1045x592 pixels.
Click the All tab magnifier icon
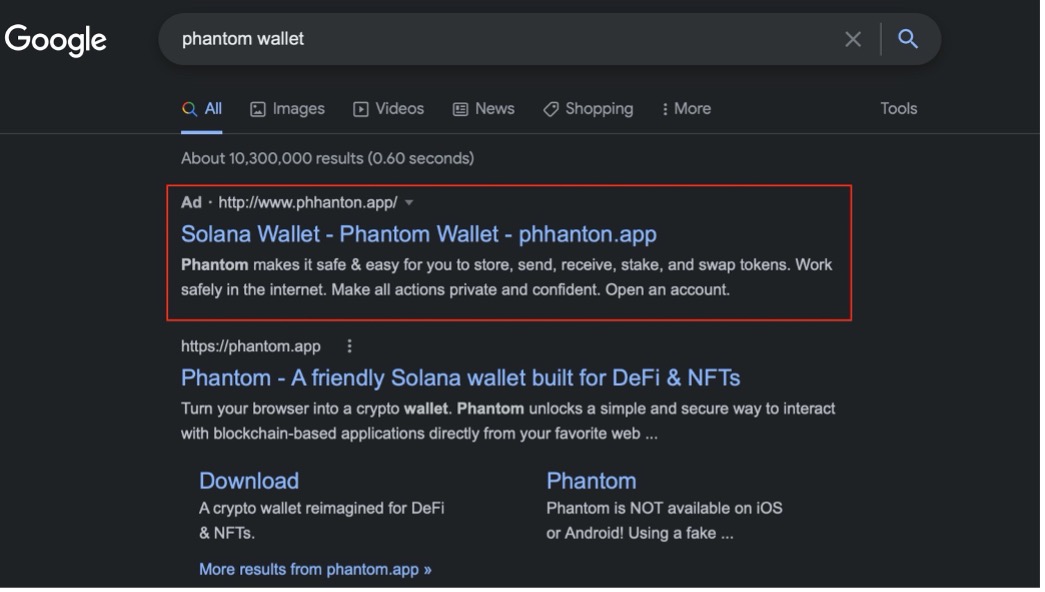click(189, 109)
